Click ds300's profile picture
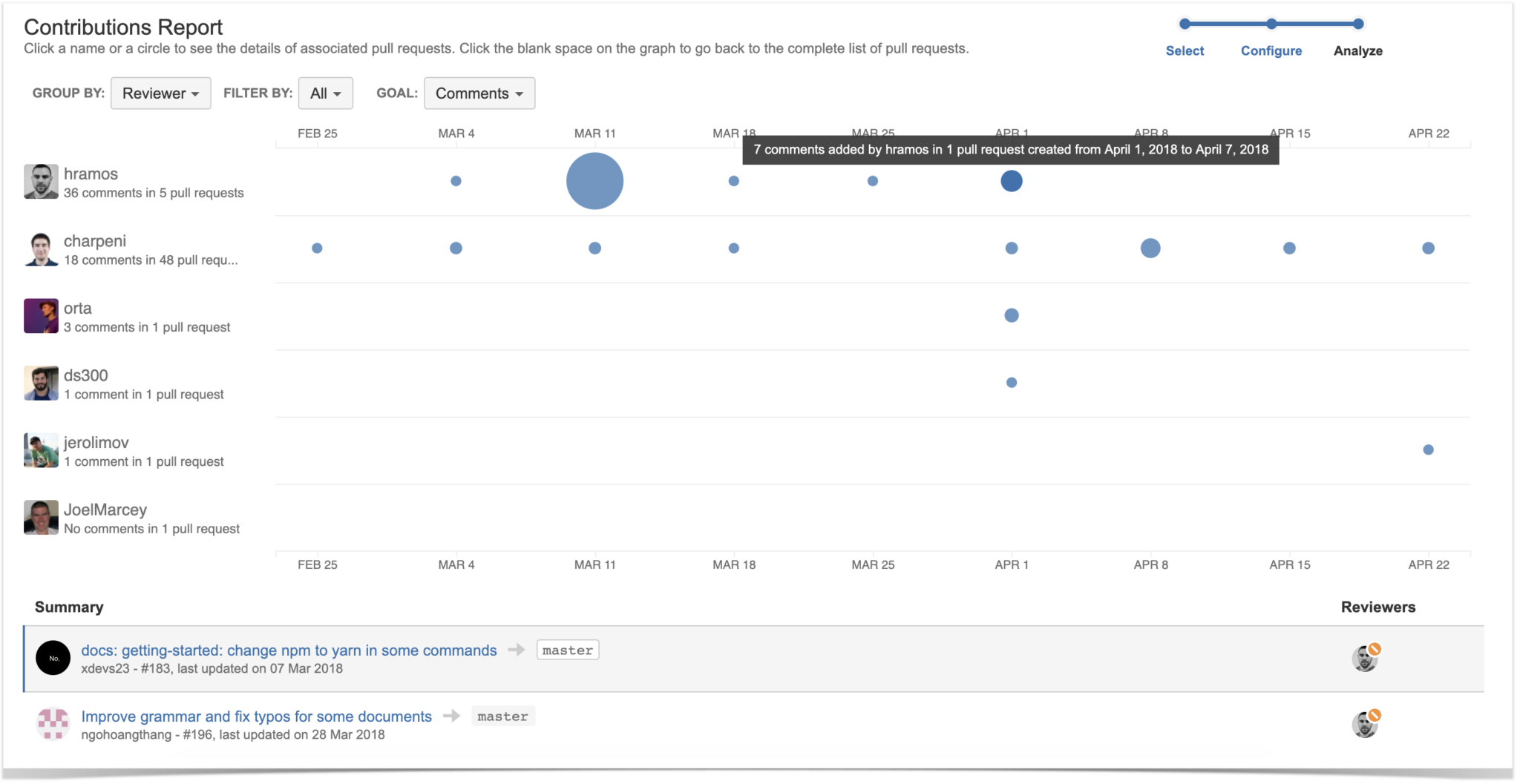This screenshot has width=1520, height=784. [x=42, y=383]
